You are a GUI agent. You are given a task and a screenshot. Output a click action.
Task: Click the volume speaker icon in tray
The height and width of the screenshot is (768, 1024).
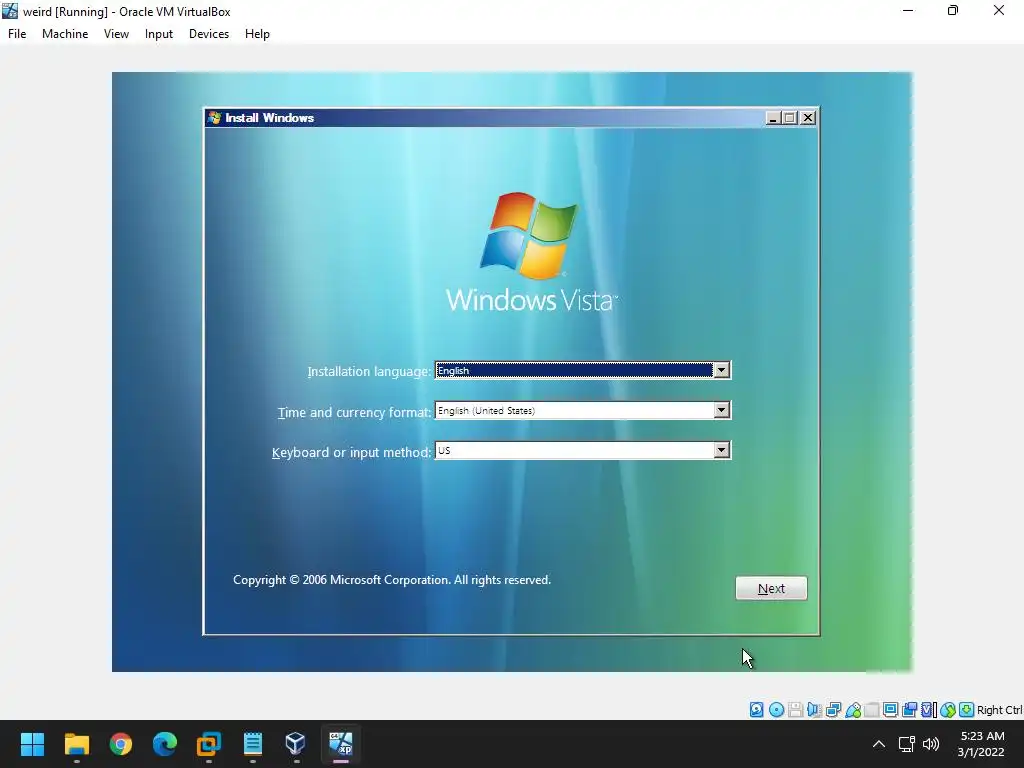coord(931,744)
